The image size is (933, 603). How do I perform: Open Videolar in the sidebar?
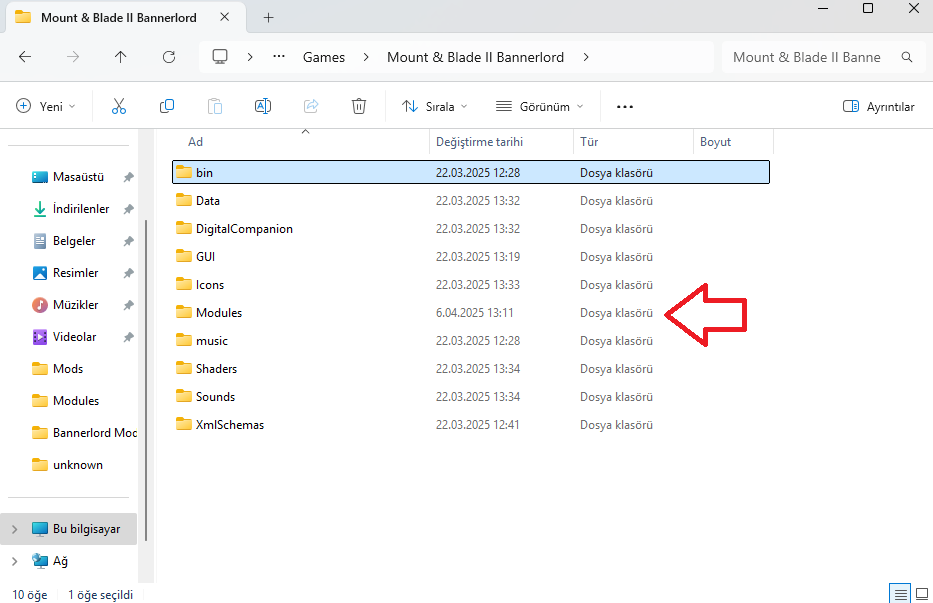[x=74, y=337]
